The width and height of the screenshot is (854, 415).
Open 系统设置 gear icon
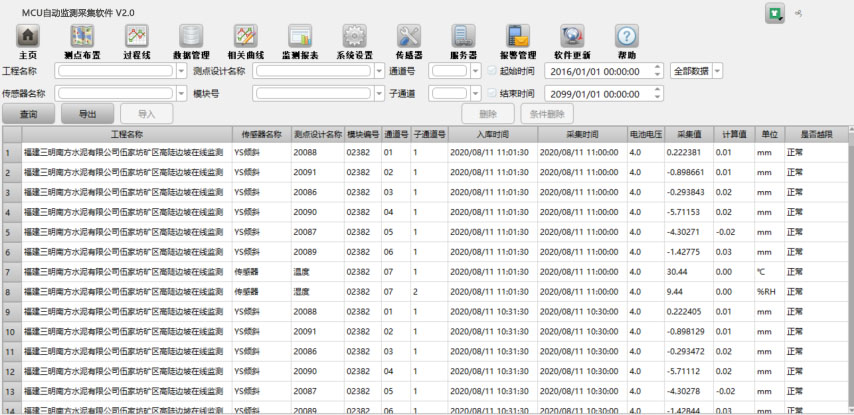coord(355,36)
